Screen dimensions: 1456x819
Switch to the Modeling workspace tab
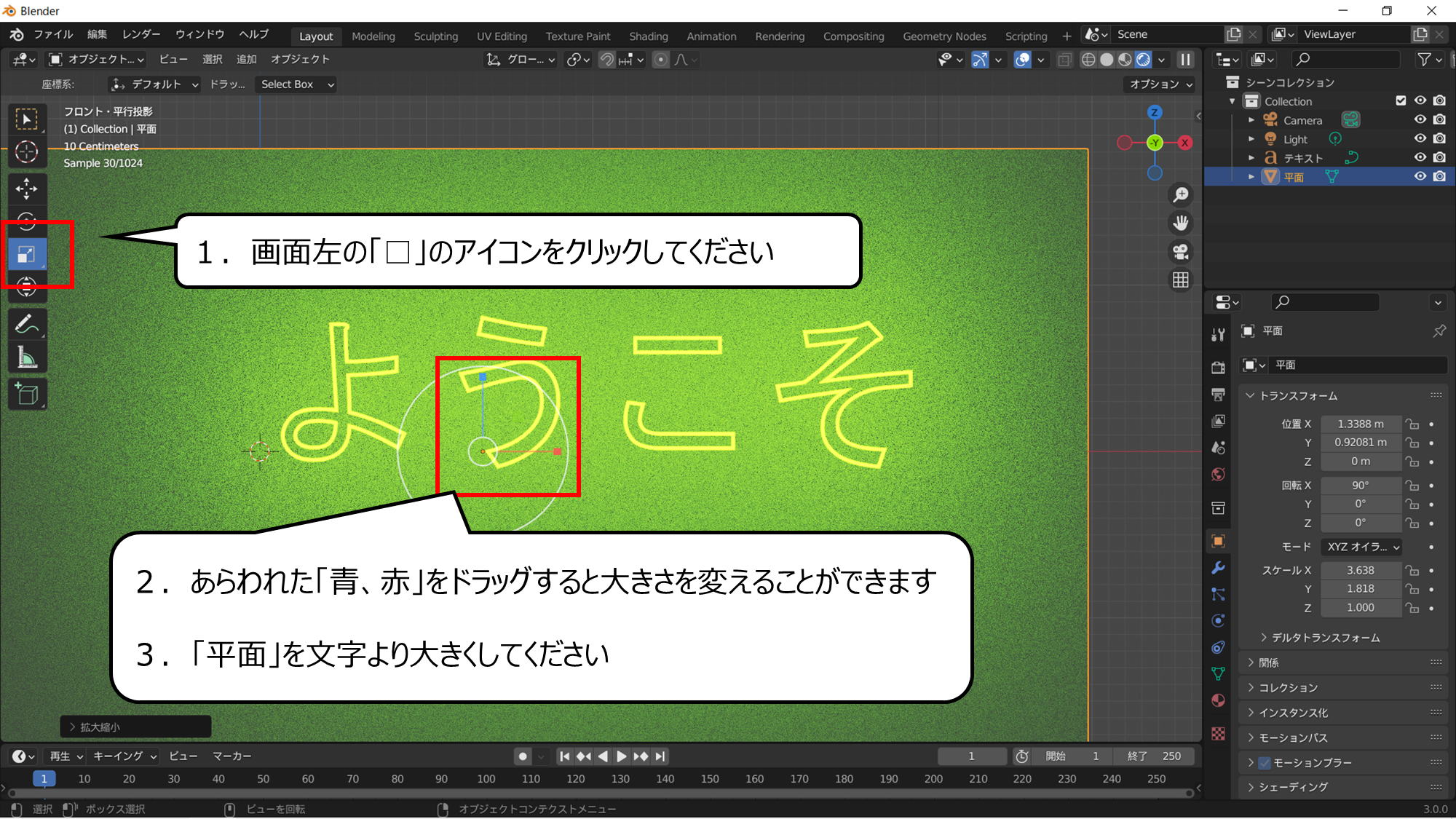pos(373,36)
